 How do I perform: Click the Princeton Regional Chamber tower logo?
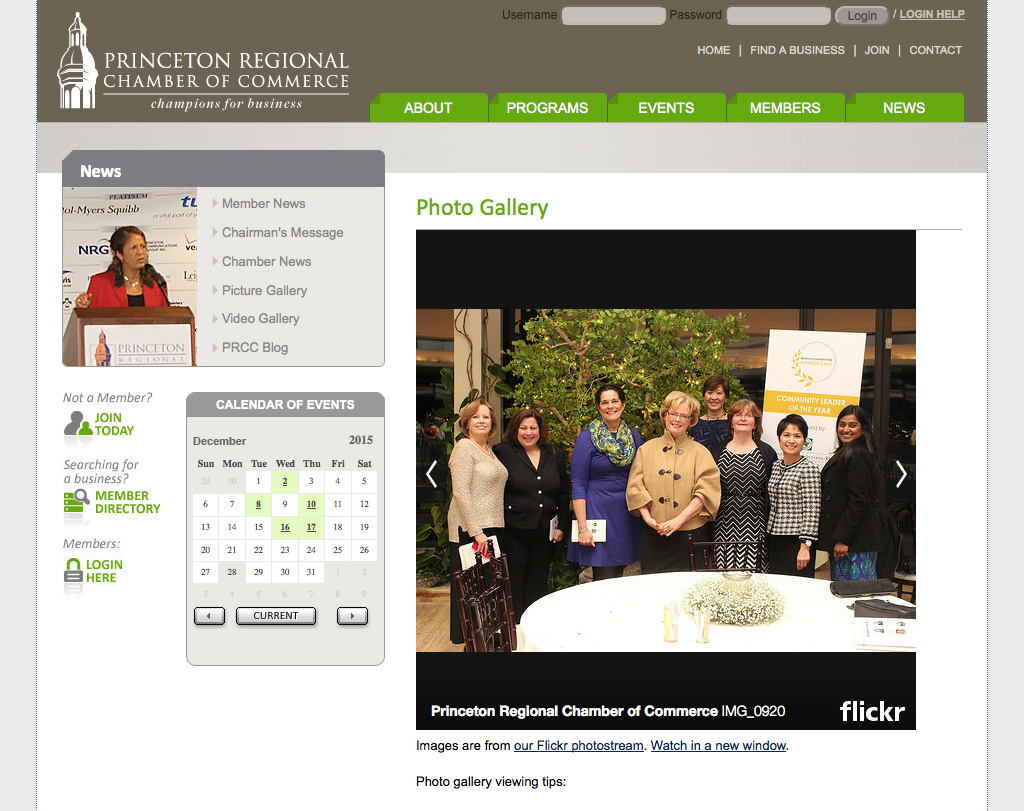[x=77, y=61]
